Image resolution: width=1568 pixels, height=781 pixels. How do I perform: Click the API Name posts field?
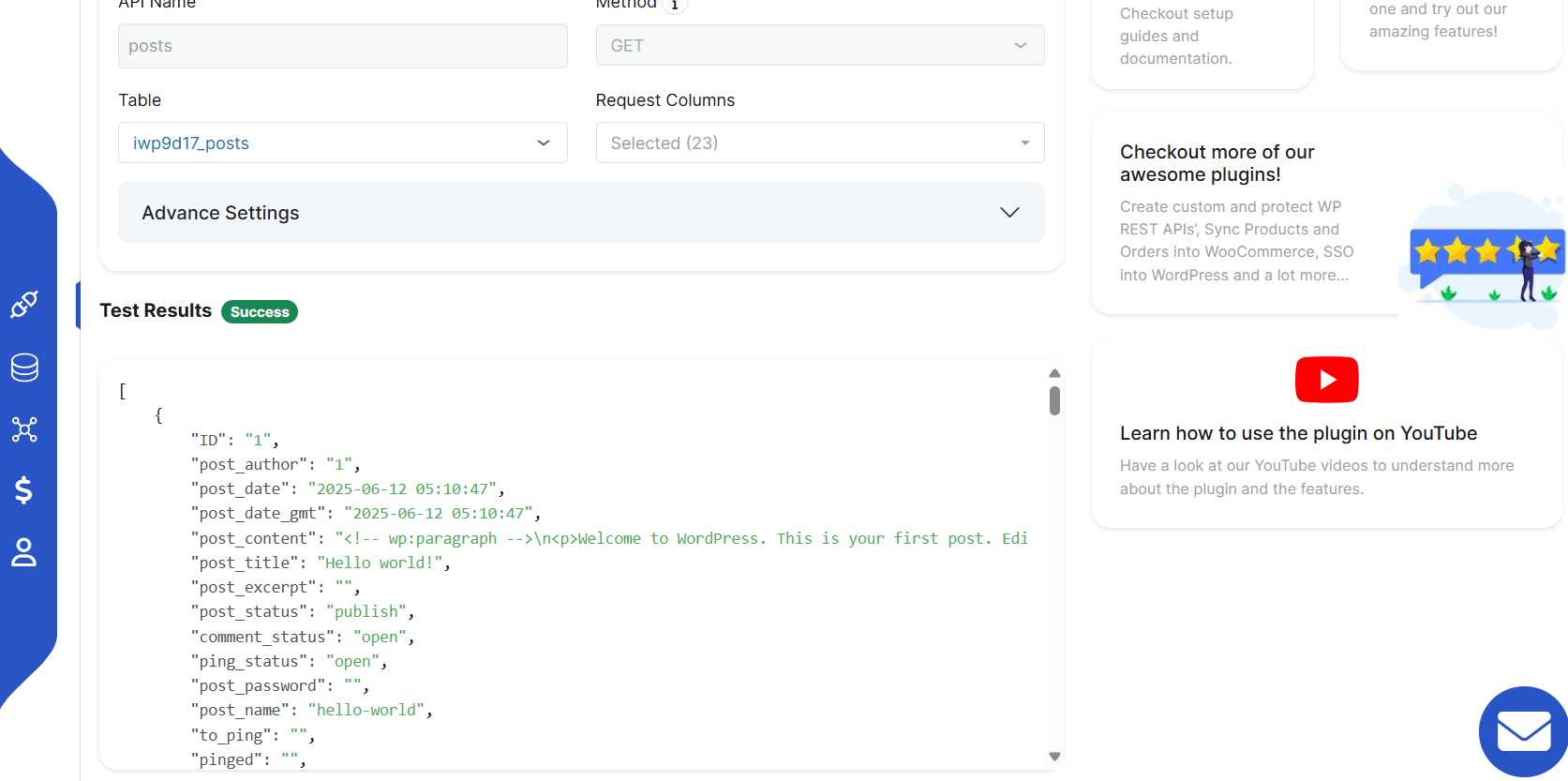pyautogui.click(x=343, y=46)
